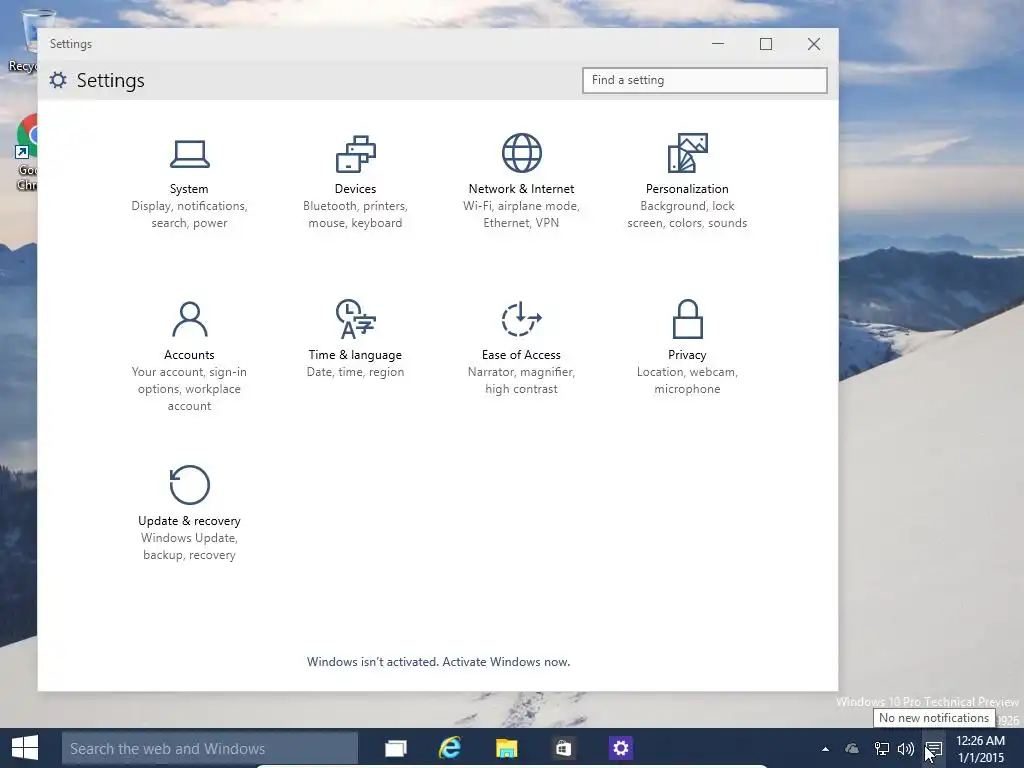Open Update & recovery icon
Viewport: 1024px width, 768px height.
[189, 485]
